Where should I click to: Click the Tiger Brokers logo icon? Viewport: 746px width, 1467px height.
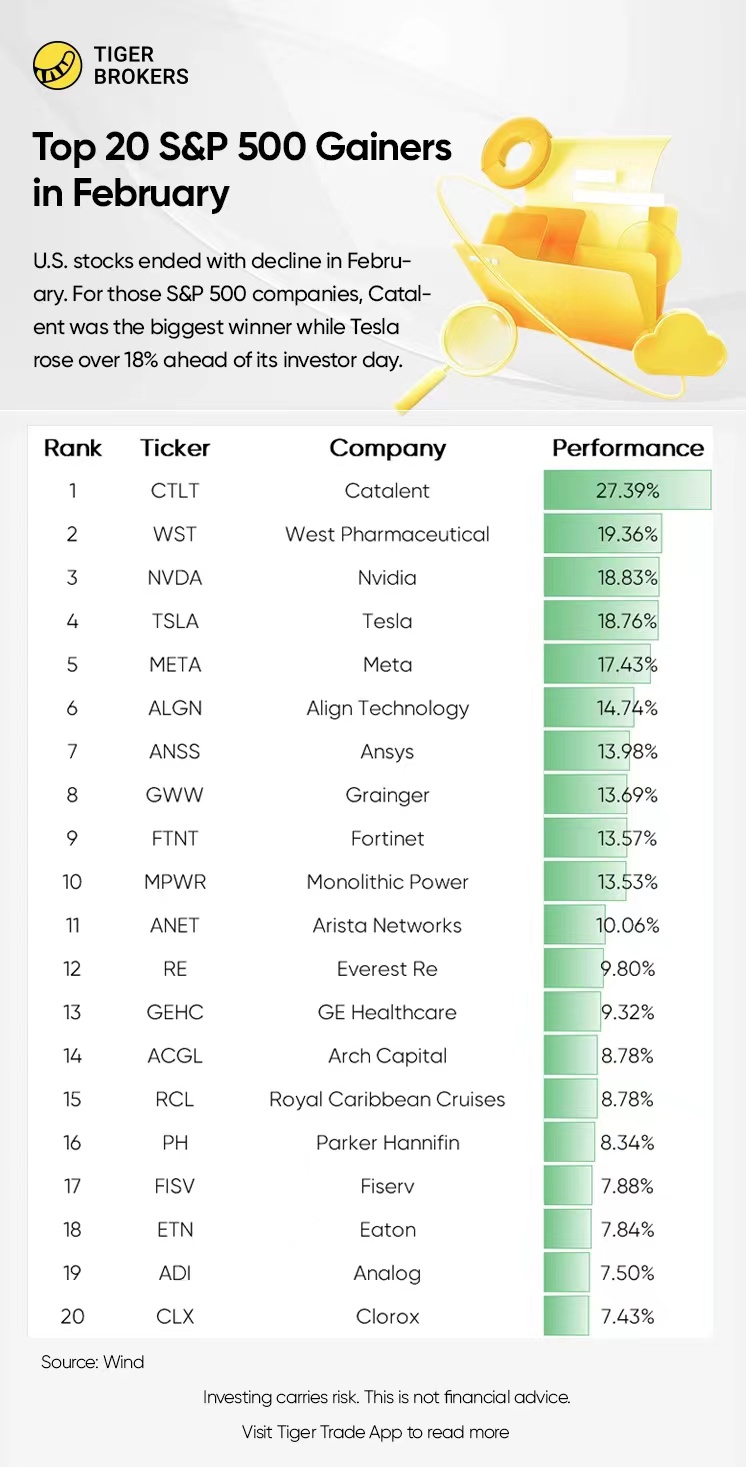(x=57, y=66)
